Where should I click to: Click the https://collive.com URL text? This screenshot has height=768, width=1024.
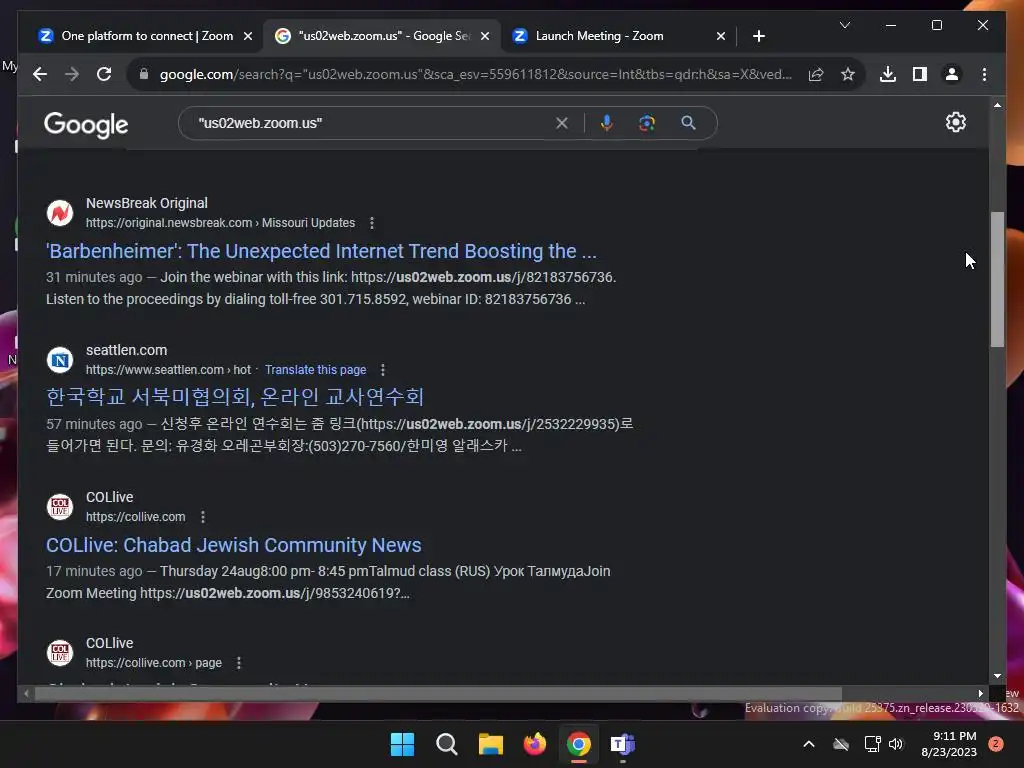pyautogui.click(x=136, y=517)
